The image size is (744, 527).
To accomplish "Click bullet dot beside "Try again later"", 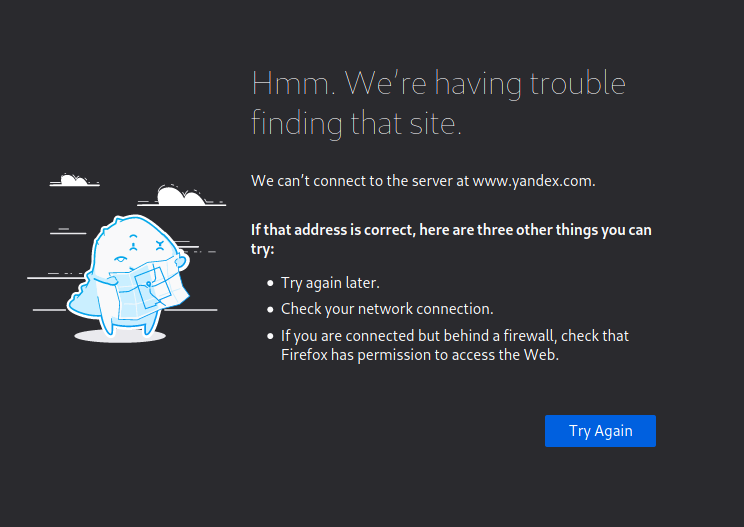I will coord(270,283).
